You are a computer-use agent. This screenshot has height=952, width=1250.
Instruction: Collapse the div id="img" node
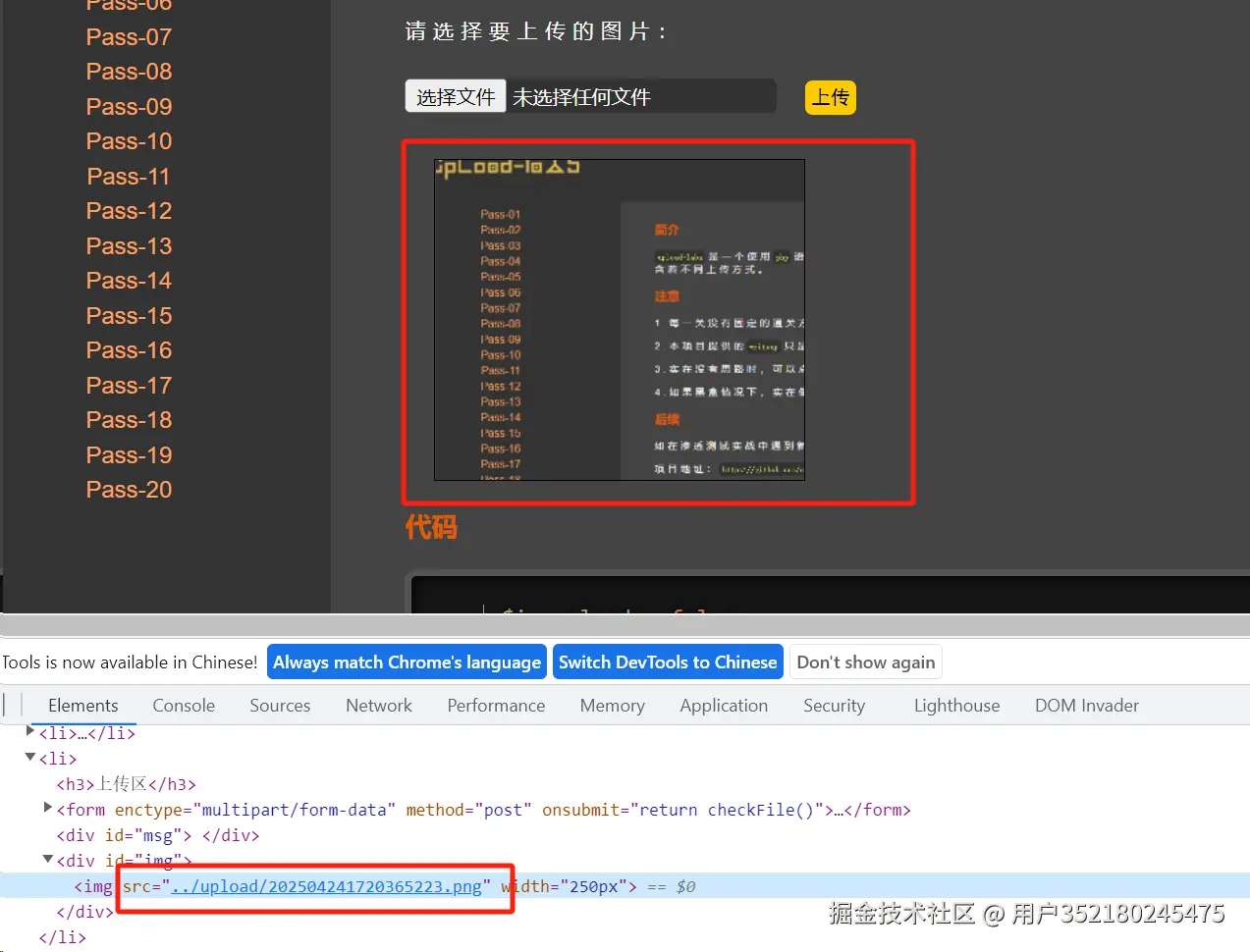point(48,859)
